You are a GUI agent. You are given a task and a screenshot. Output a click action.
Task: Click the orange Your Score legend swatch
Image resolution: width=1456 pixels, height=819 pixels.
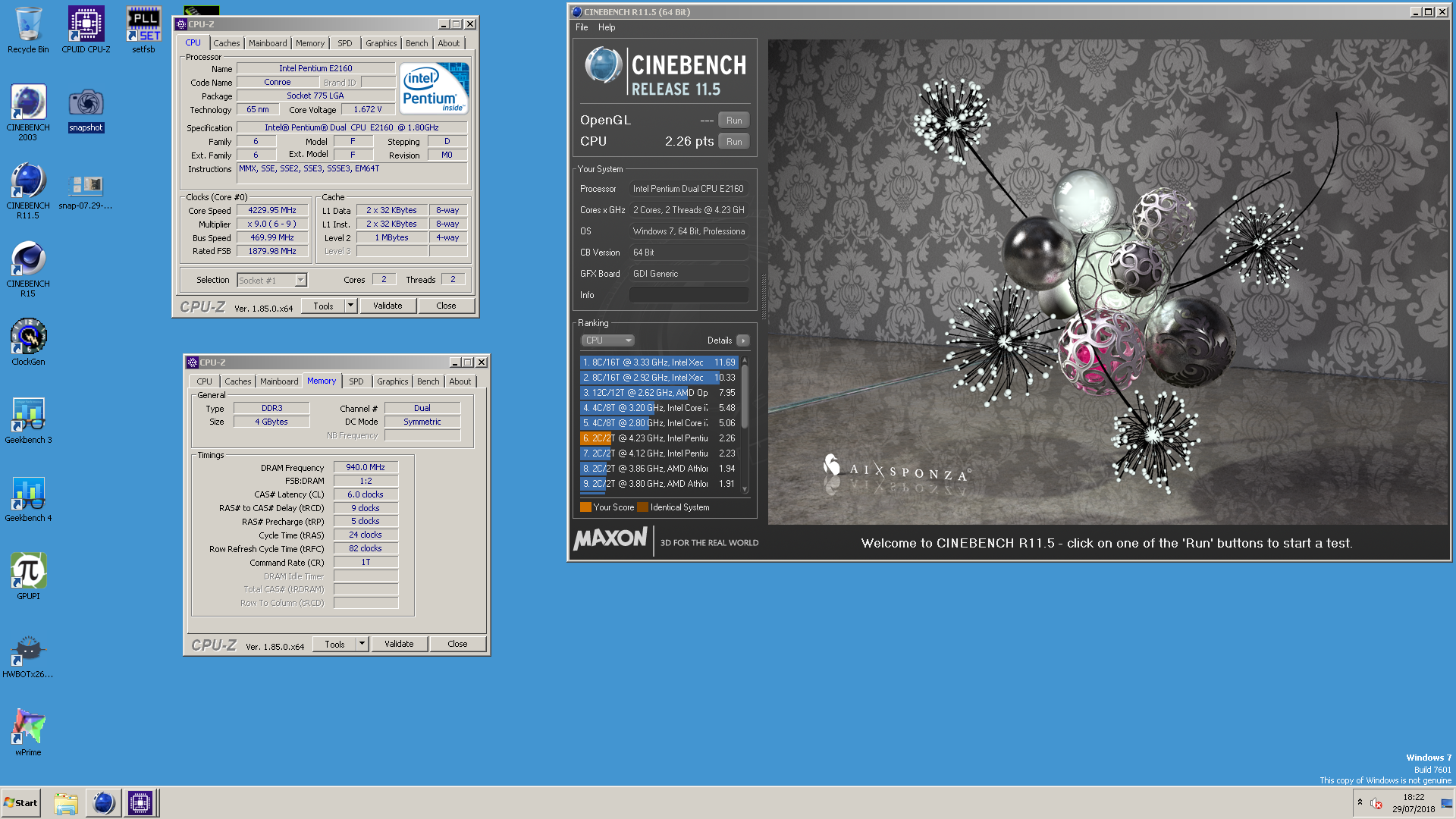click(585, 507)
